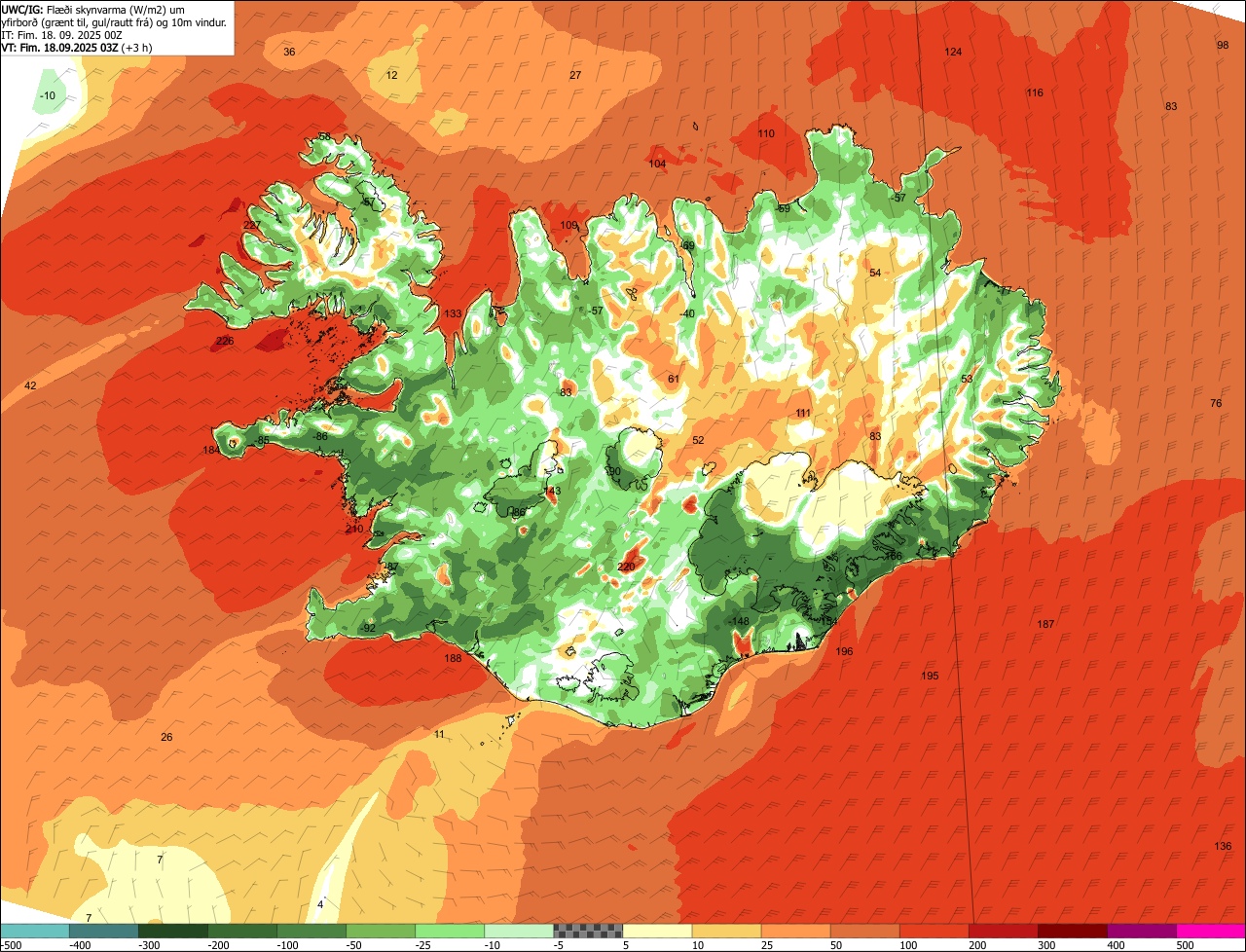Click the map value '210'

354,529
